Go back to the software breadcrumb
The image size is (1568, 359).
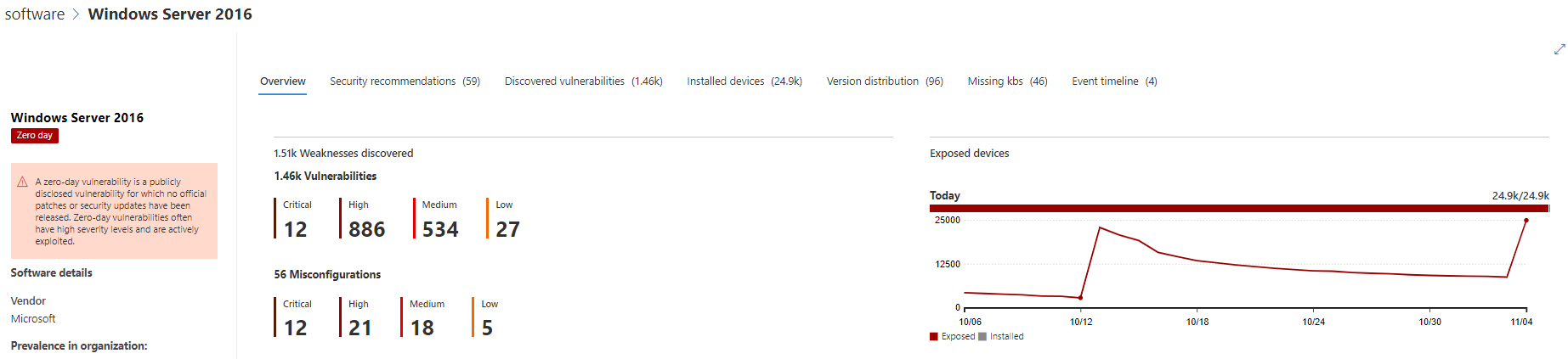35,14
